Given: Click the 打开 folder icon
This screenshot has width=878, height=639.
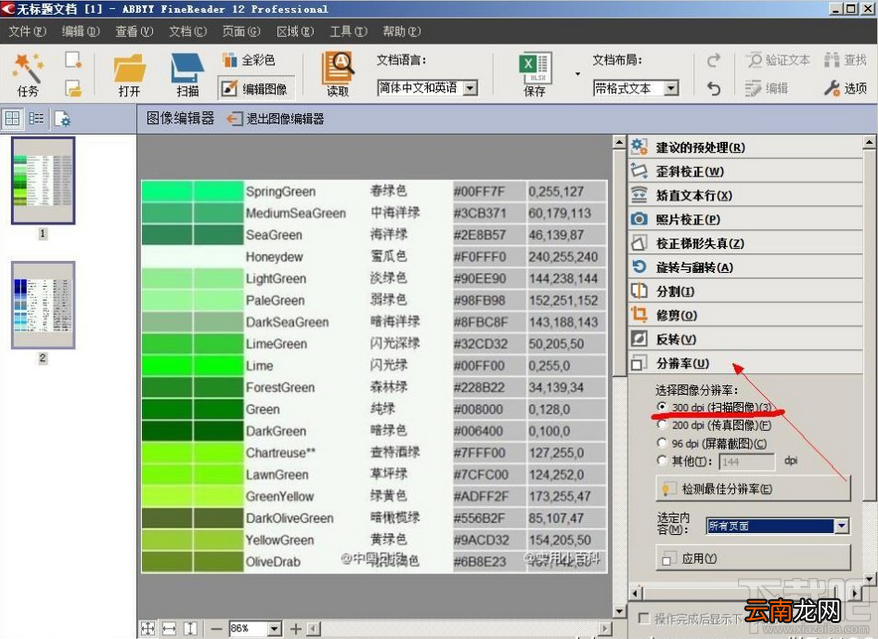Looking at the screenshot, I should [x=129, y=74].
